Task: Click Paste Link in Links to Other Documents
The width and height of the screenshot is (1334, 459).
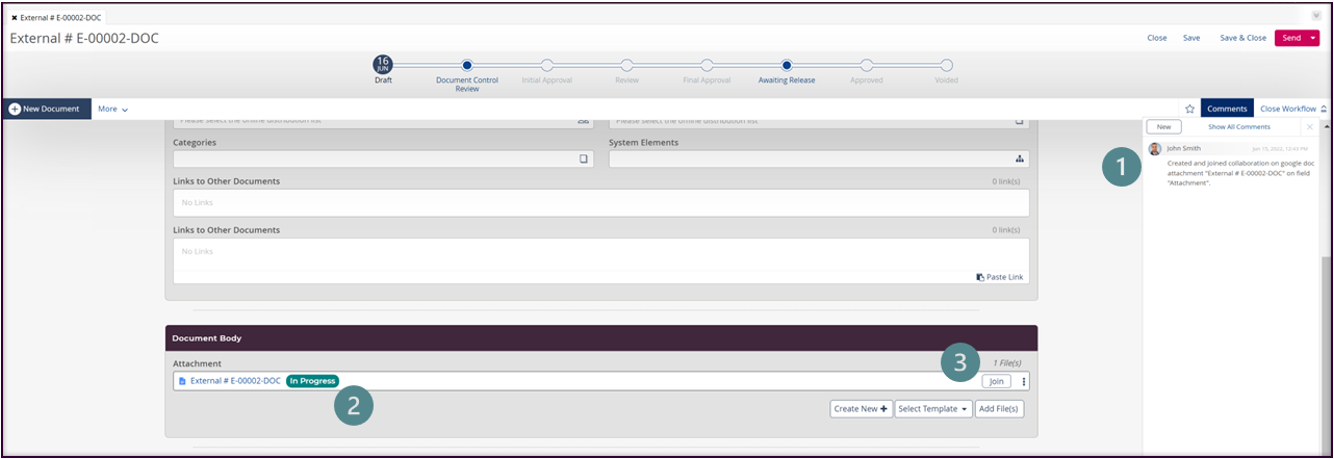Action: coord(1000,277)
